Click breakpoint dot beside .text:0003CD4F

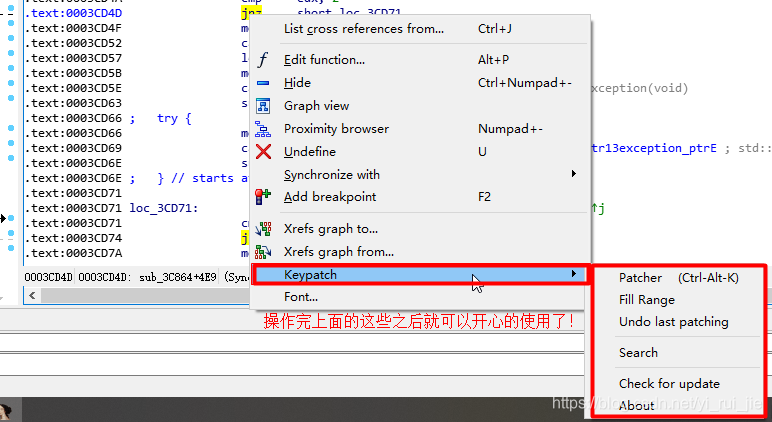tap(11, 23)
